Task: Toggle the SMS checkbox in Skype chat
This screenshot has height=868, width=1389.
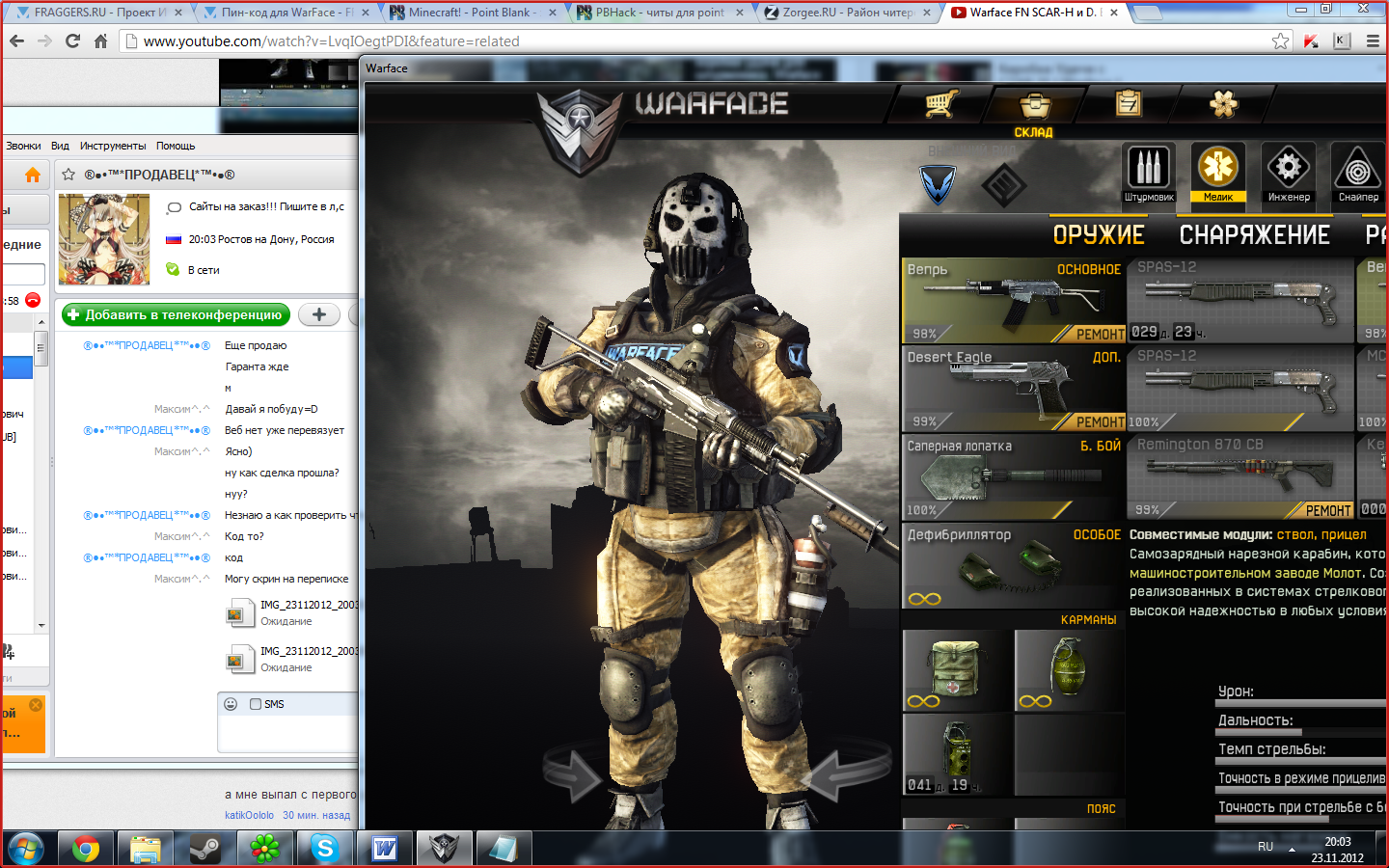Action: 256,704
